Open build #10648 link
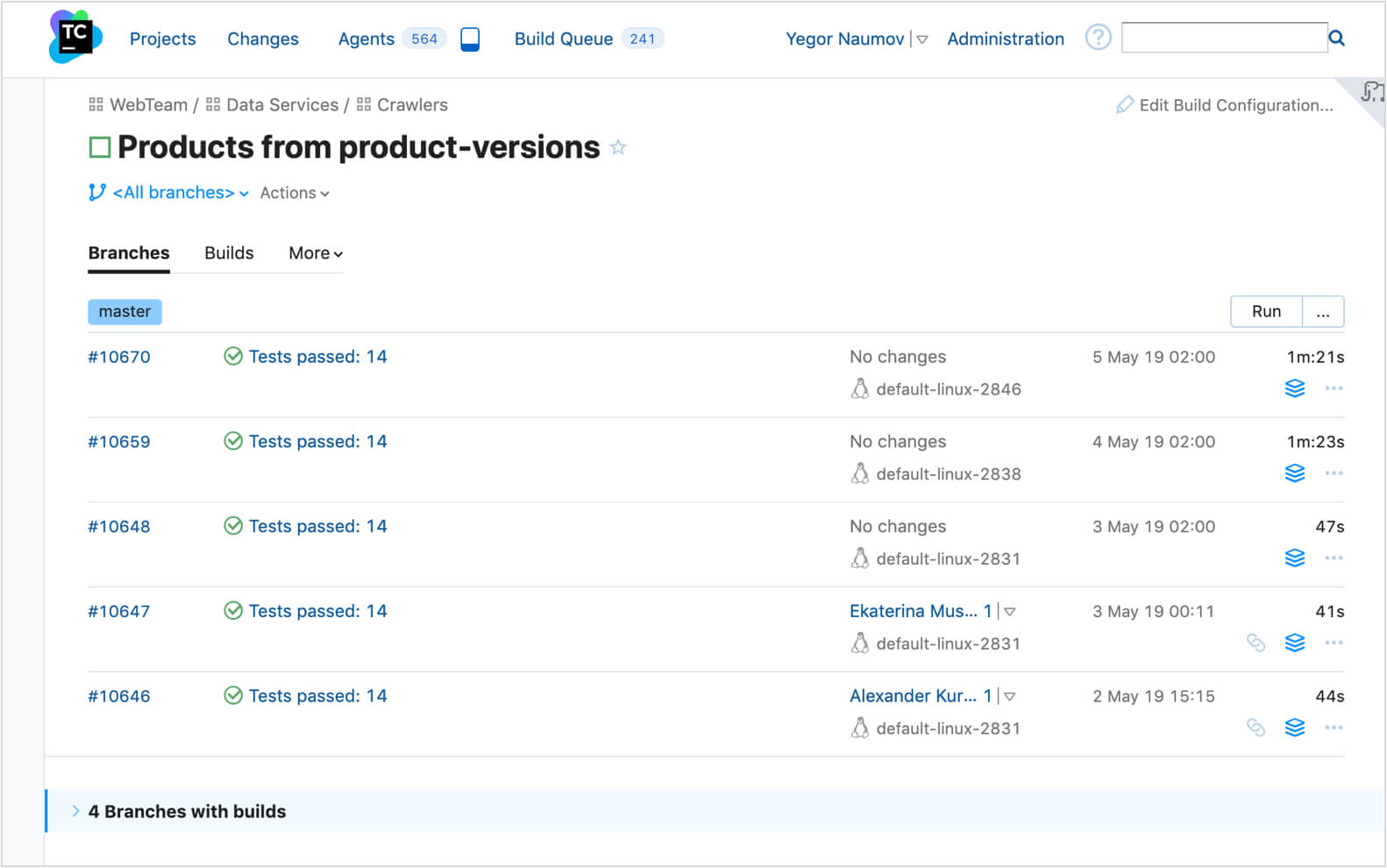 pyautogui.click(x=119, y=527)
